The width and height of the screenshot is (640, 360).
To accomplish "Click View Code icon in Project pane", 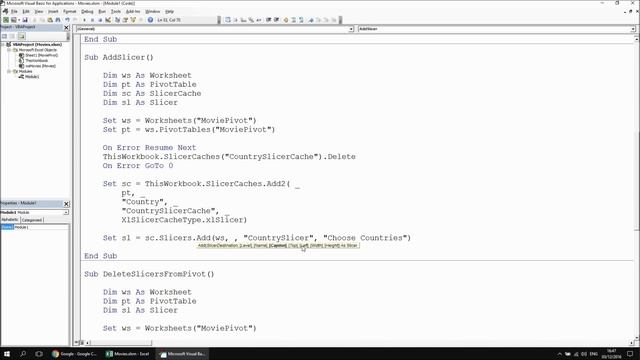I will (4, 36).
